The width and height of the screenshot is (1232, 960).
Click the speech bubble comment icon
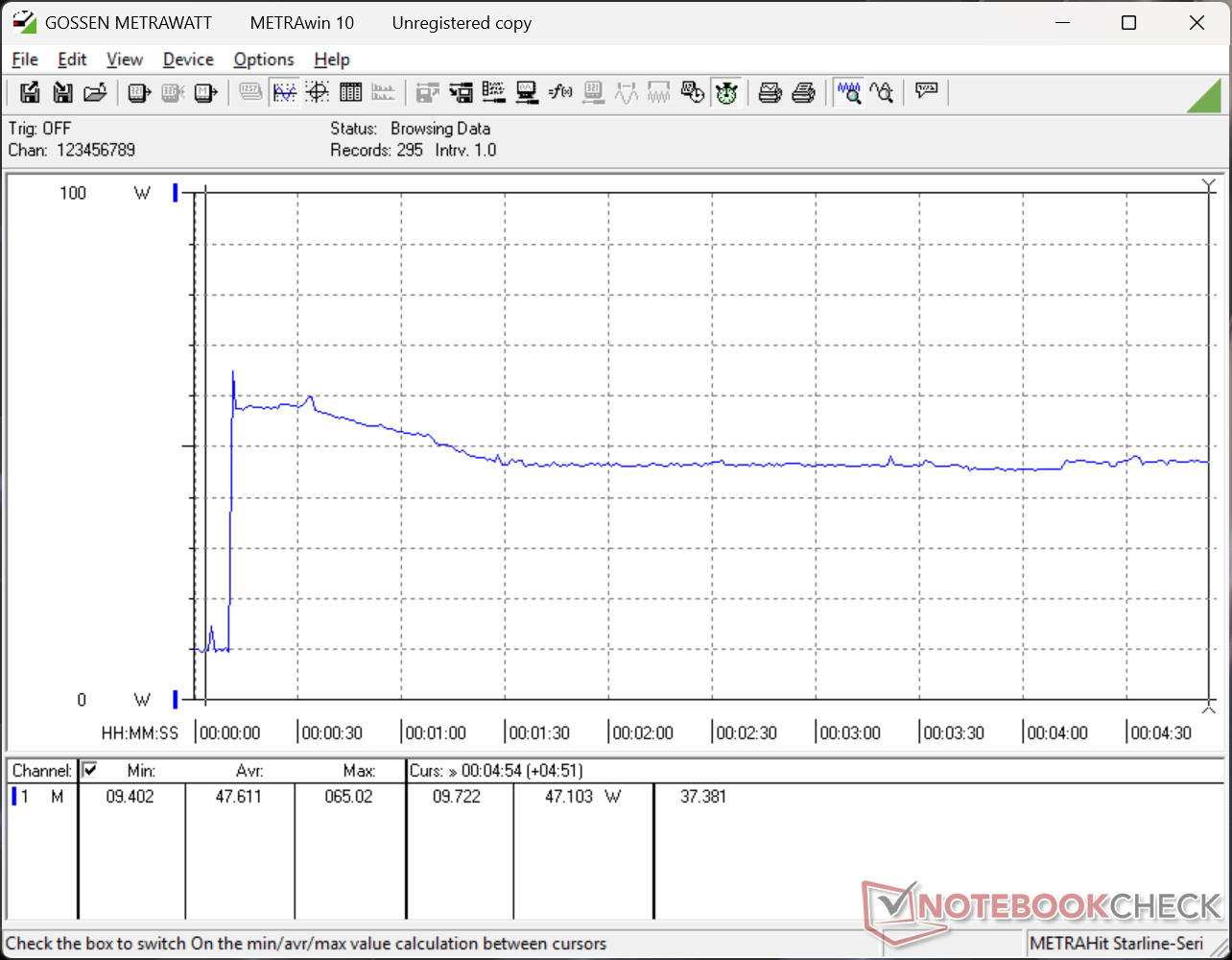click(926, 92)
